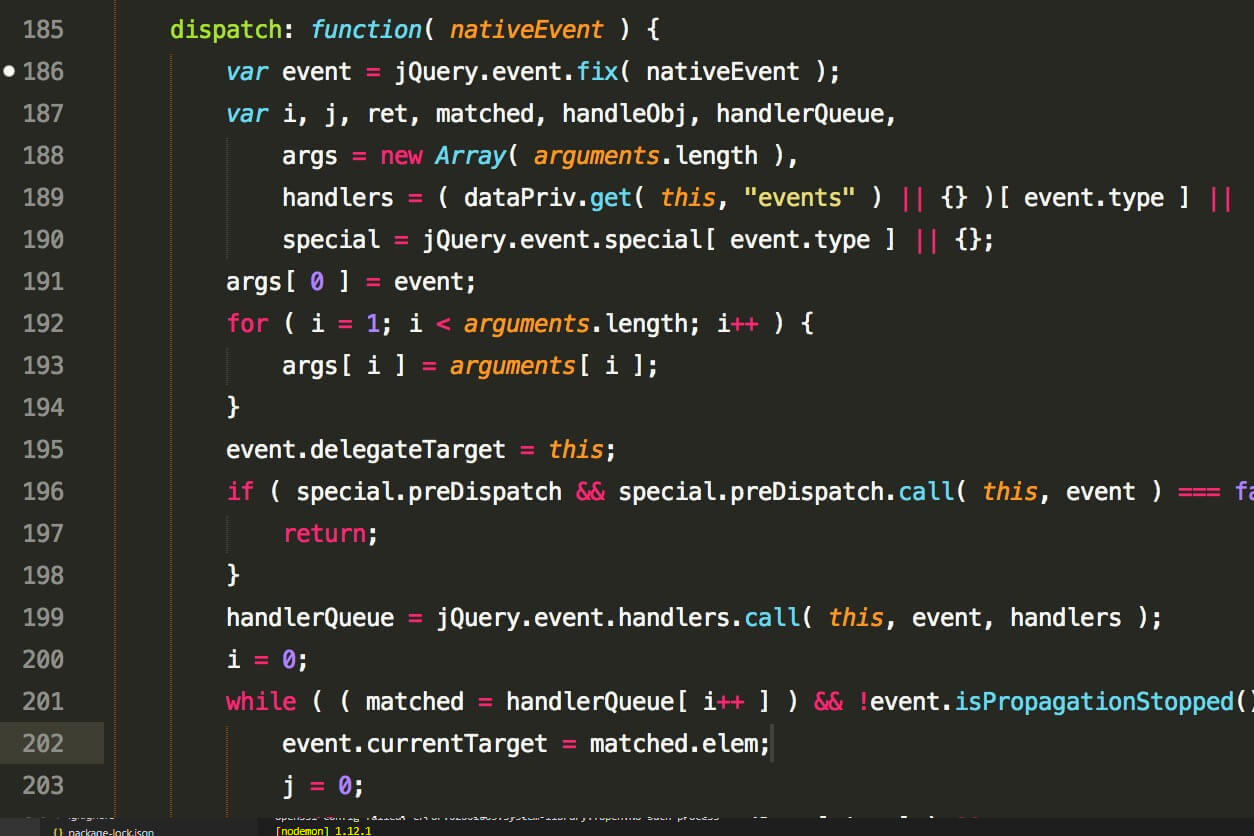Click line number 198 in the gutter
Screen dimensions: 1254x836
[43, 575]
